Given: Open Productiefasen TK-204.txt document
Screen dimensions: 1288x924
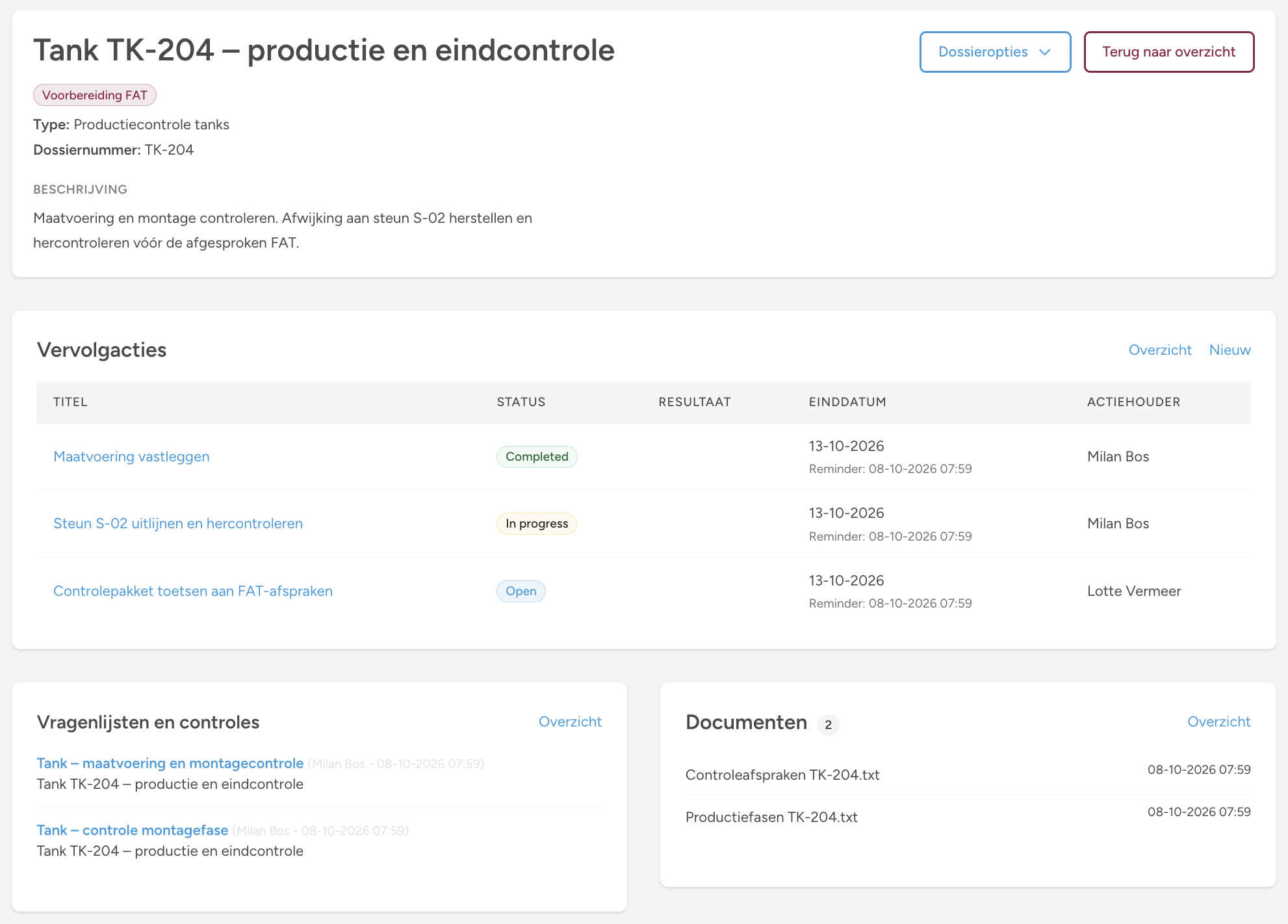Looking at the screenshot, I should click(x=771, y=817).
